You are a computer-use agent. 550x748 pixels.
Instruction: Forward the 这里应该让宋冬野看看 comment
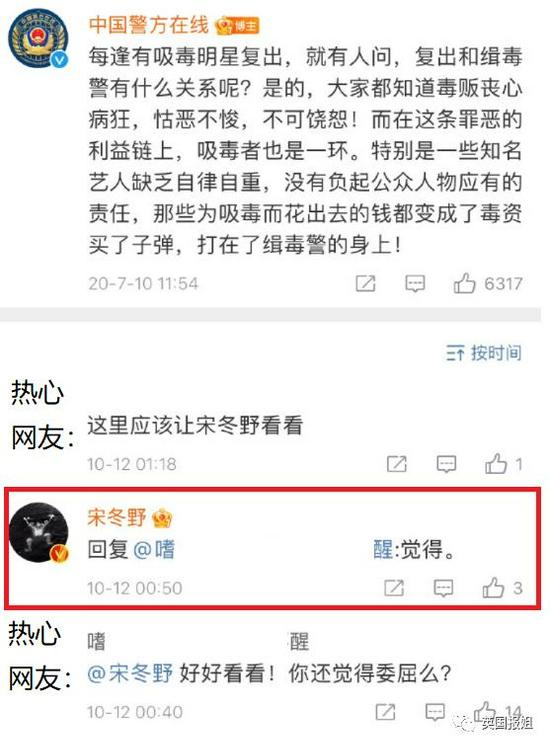point(396,464)
